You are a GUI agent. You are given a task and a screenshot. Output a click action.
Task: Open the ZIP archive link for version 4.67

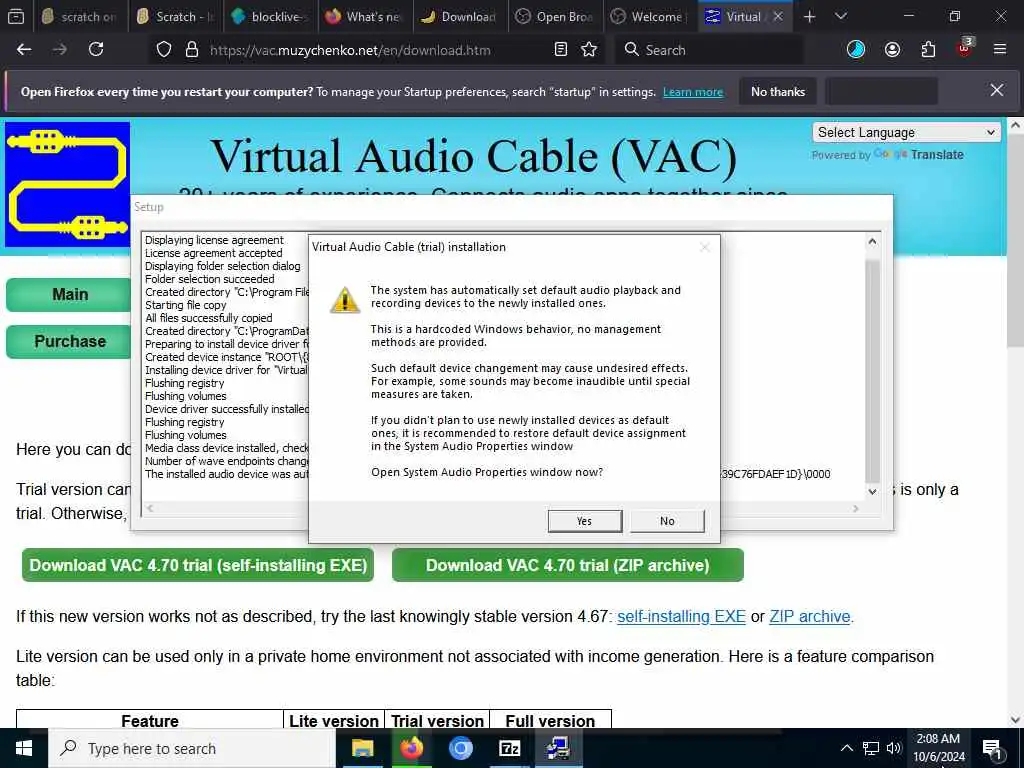click(810, 616)
